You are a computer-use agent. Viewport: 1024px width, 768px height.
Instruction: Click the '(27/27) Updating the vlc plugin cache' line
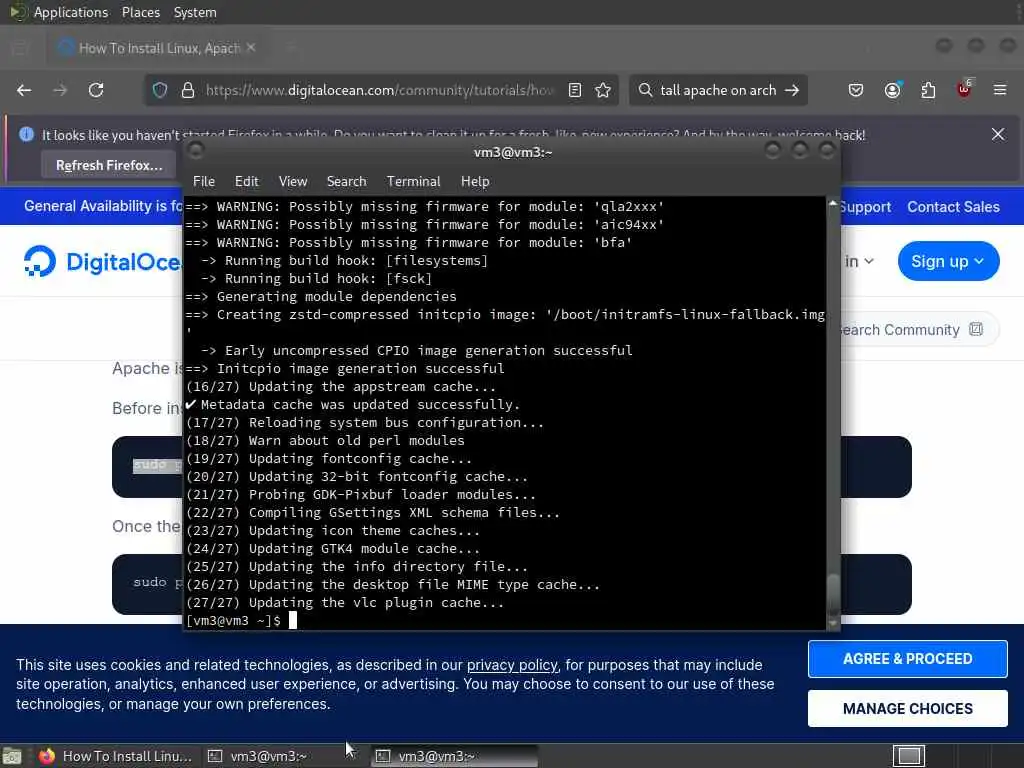pyautogui.click(x=345, y=603)
